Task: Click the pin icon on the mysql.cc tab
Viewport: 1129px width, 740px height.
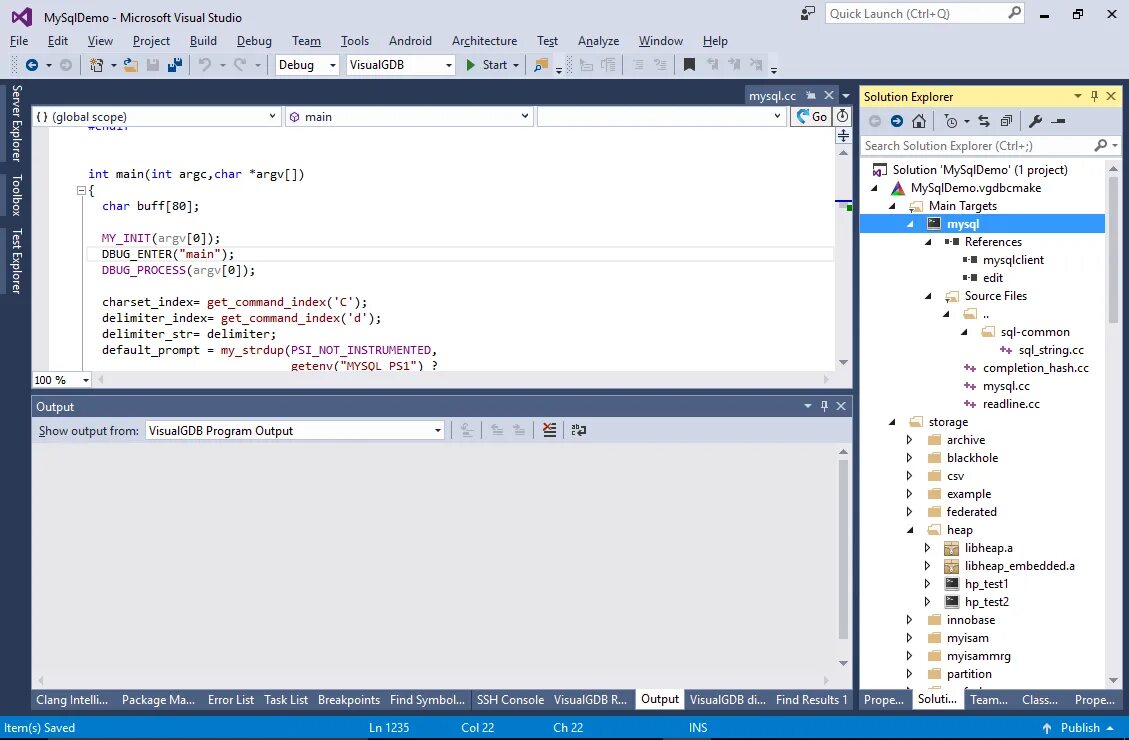Action: click(x=811, y=95)
